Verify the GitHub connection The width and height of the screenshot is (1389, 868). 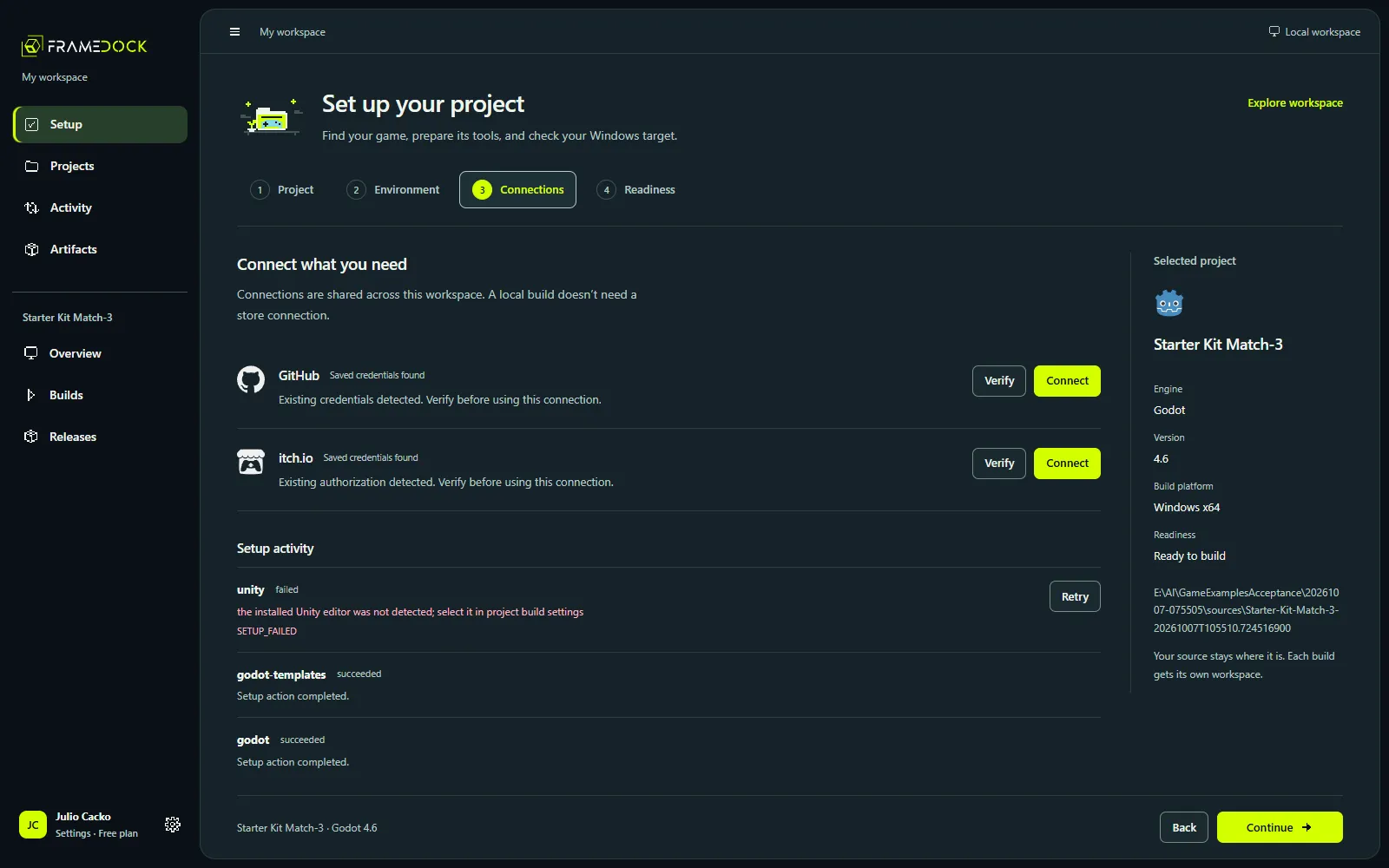(999, 381)
